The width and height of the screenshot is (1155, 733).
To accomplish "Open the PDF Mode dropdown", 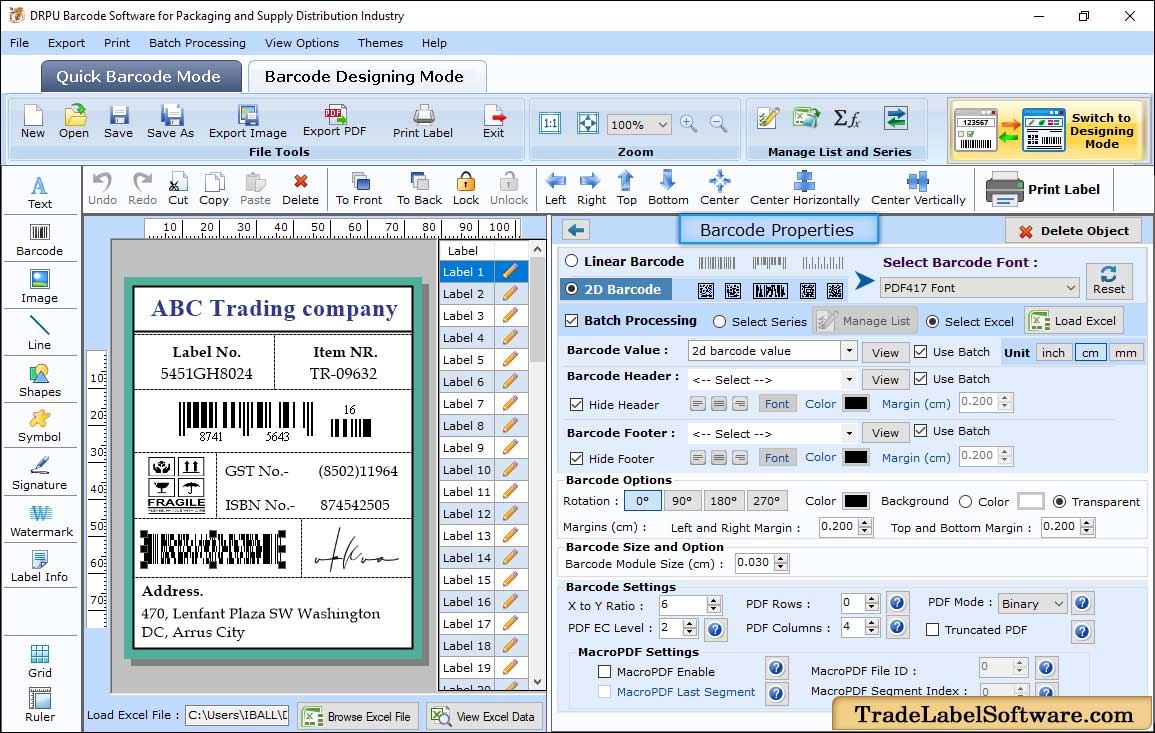I will [x=1032, y=603].
